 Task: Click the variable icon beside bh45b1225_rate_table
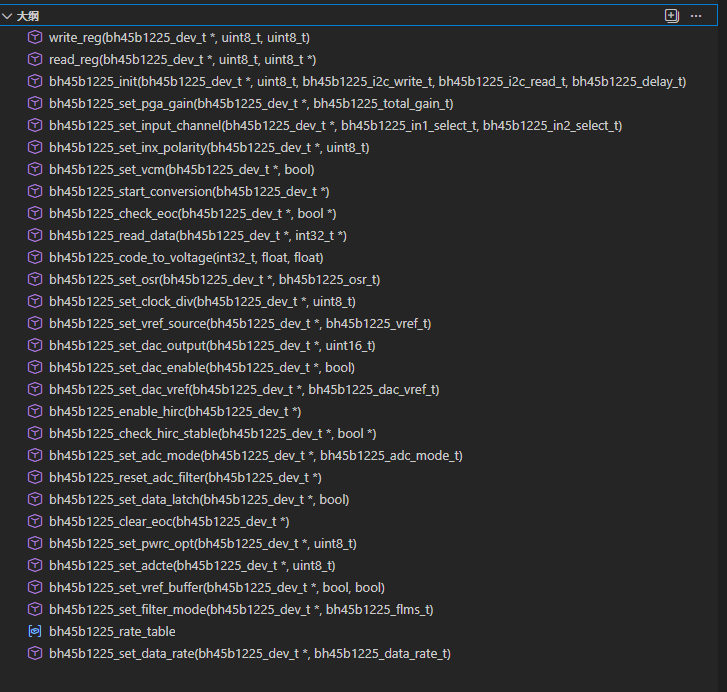(x=35, y=632)
